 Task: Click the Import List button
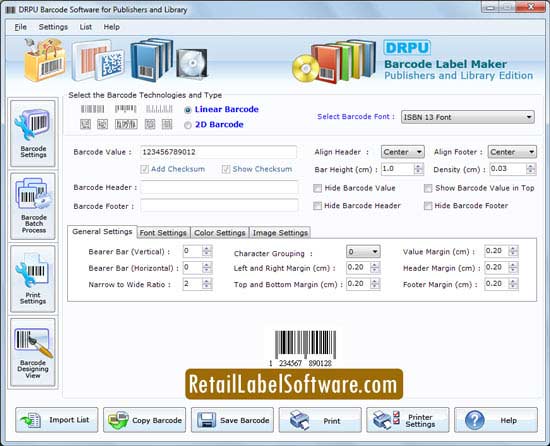tap(57, 420)
